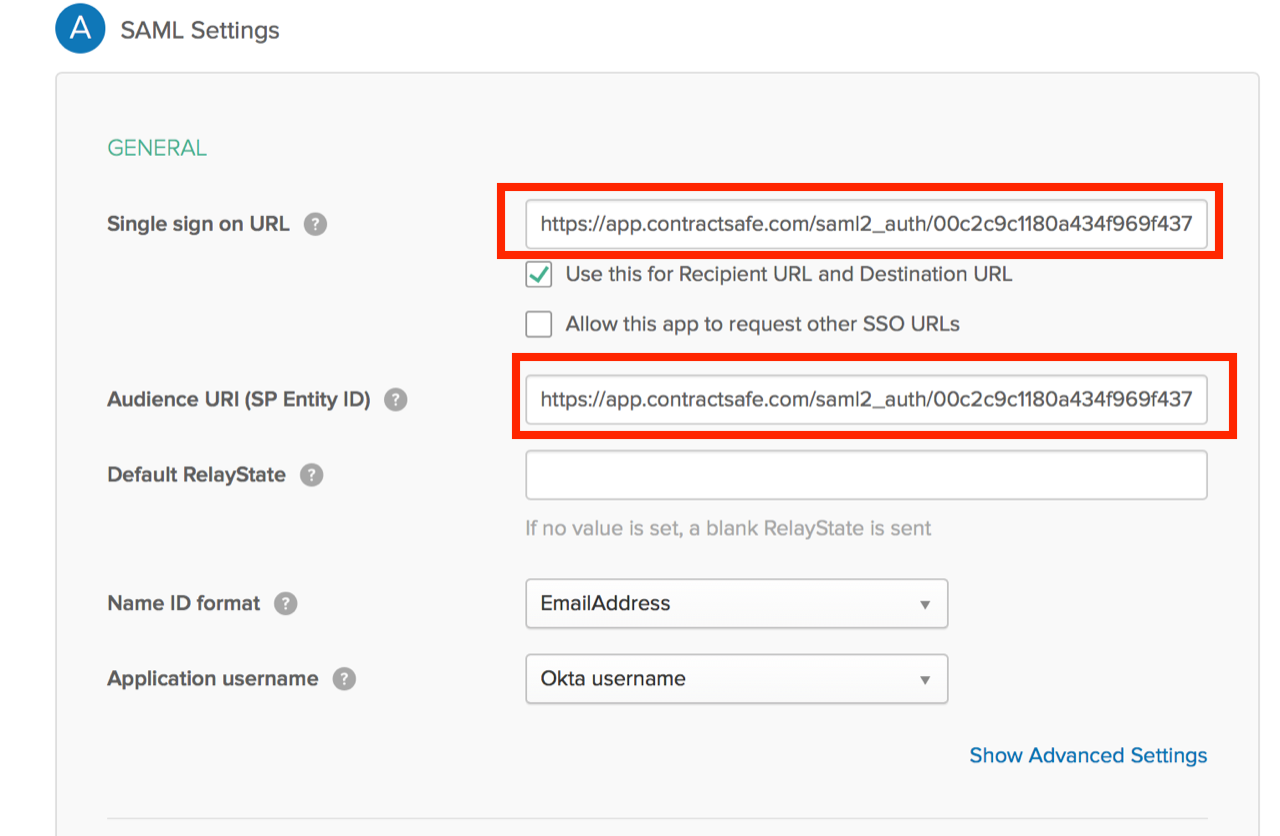The image size is (1280, 836).
Task: Click the blue A step badge
Action: 79,28
